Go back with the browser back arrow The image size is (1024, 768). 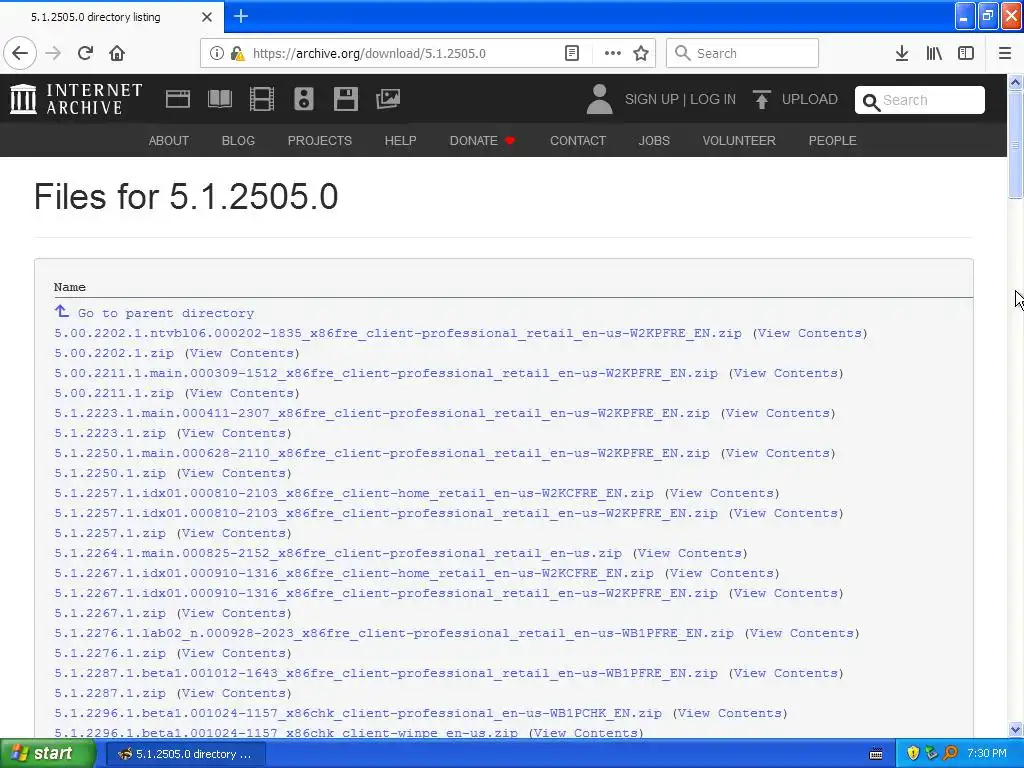[x=20, y=53]
